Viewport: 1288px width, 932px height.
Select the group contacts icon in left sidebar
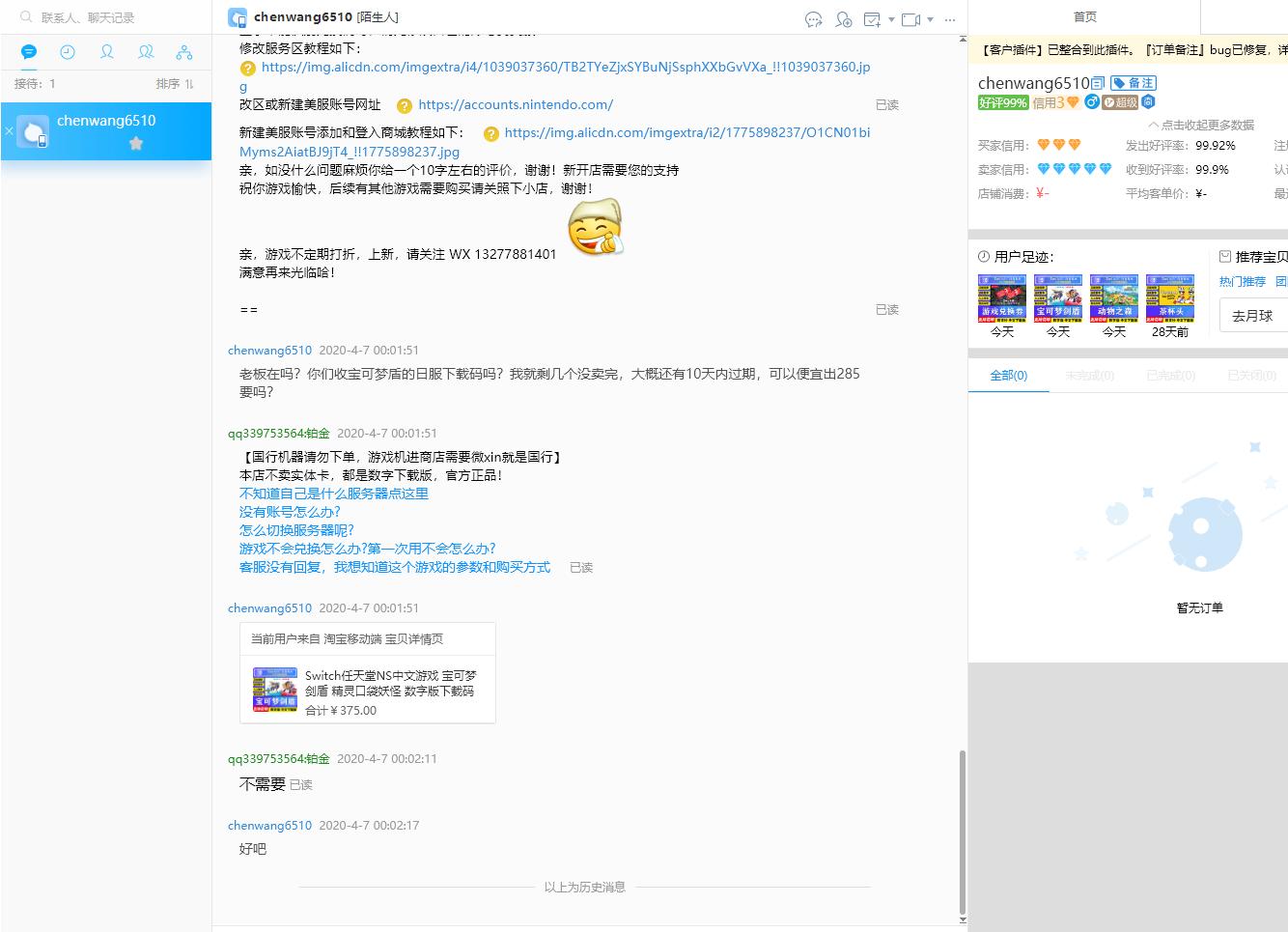coord(145,51)
